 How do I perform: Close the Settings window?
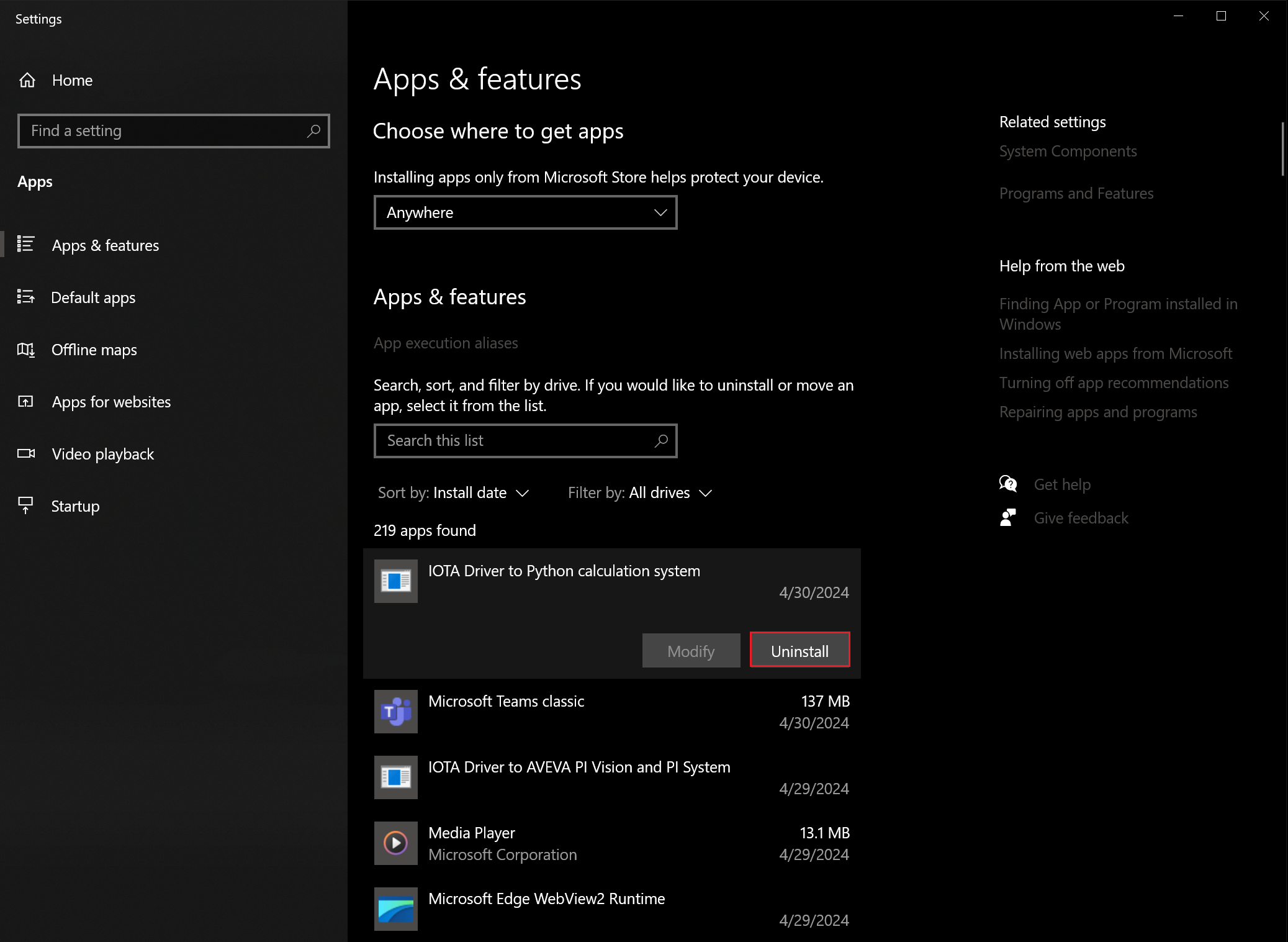click(1264, 16)
